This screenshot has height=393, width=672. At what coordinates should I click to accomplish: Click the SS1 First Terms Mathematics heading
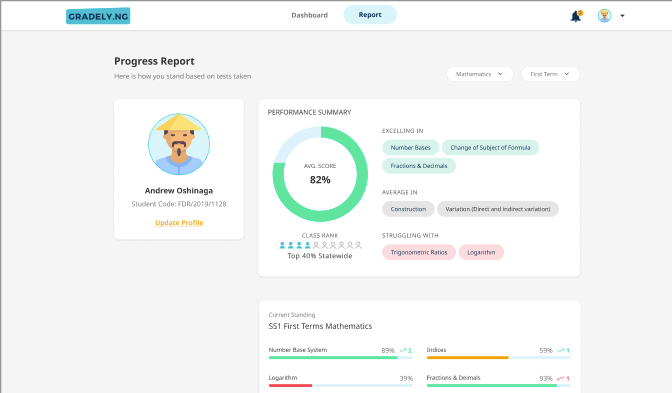click(x=320, y=326)
